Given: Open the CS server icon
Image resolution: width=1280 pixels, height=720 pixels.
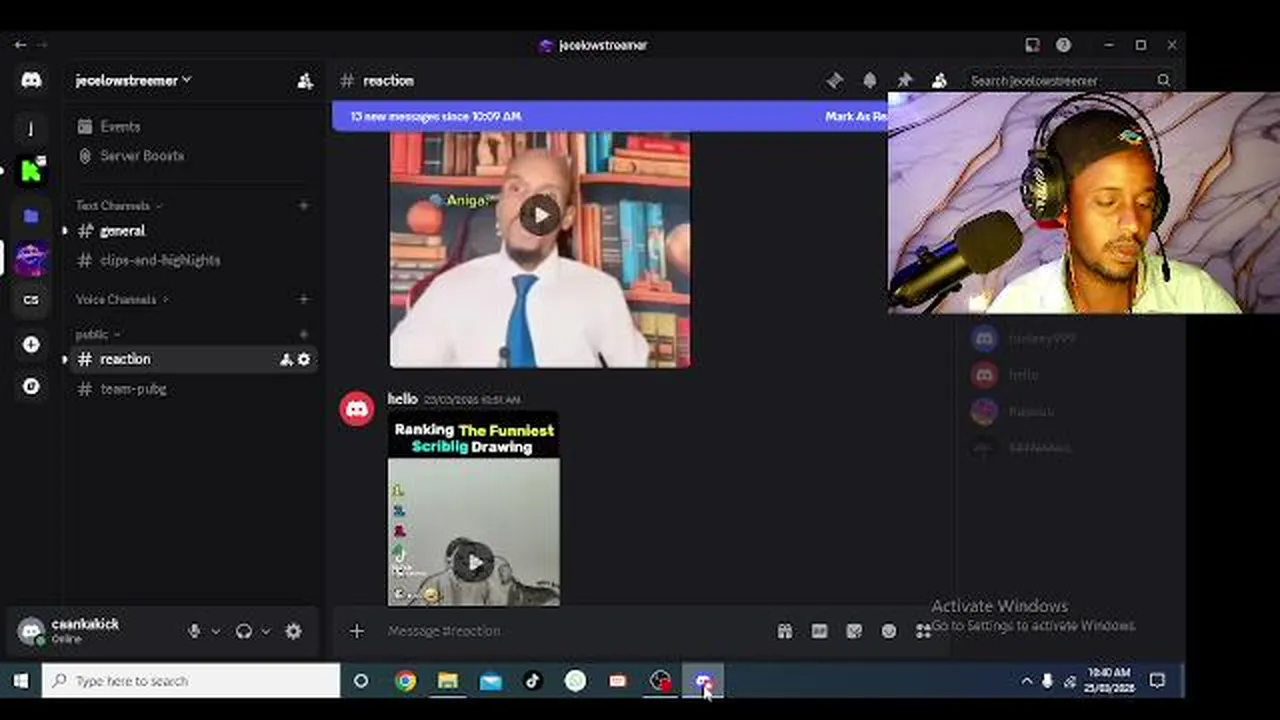Looking at the screenshot, I should (31, 300).
